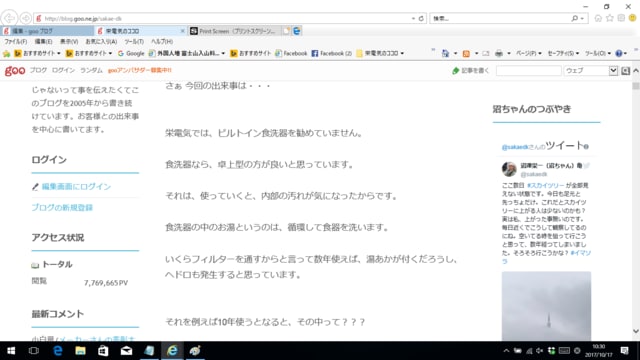Click the taskbar clock showing 2017/10/17
The width and height of the screenshot is (640, 360).
click(x=599, y=351)
